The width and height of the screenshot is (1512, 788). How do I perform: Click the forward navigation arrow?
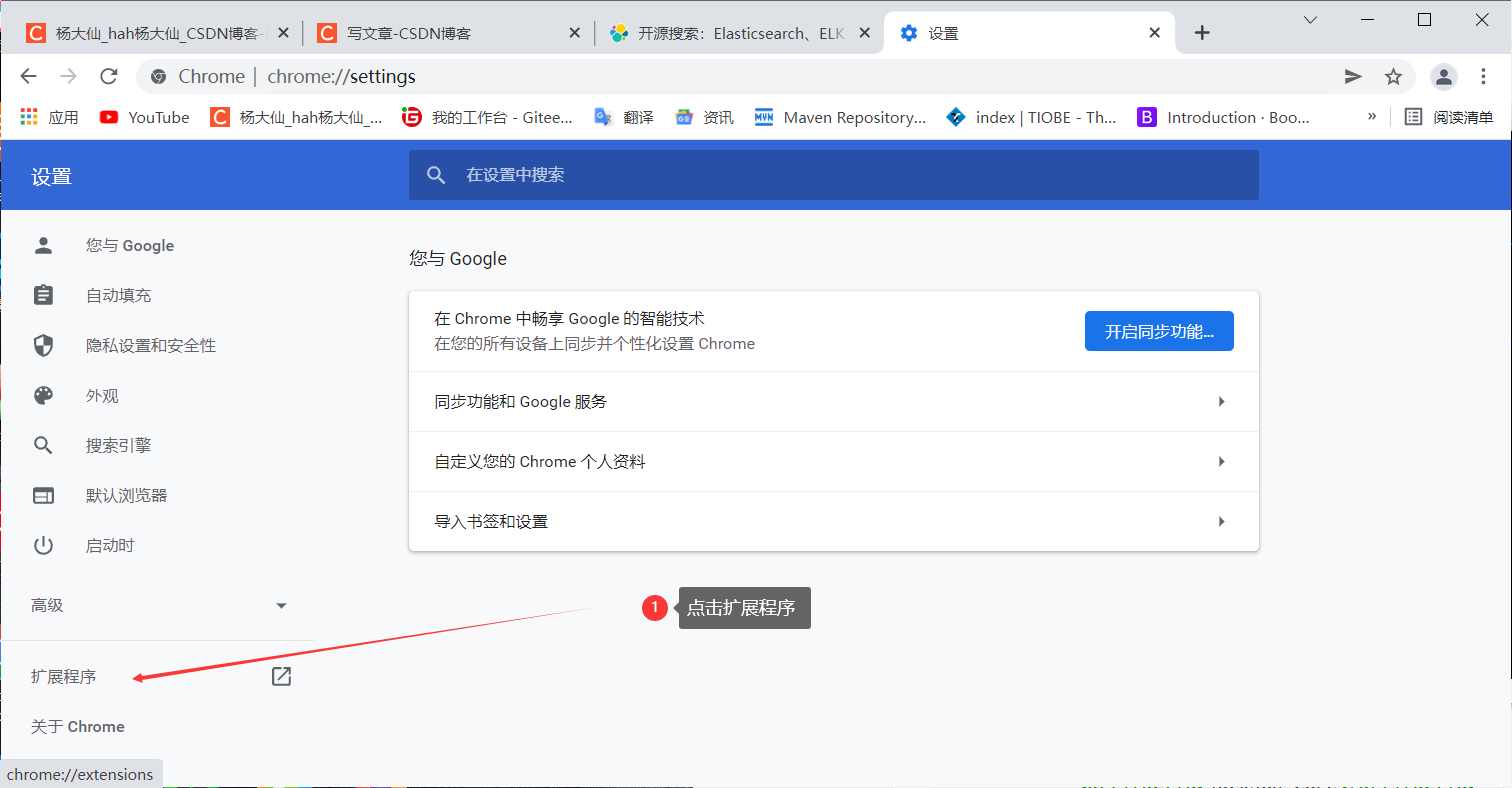[68, 77]
